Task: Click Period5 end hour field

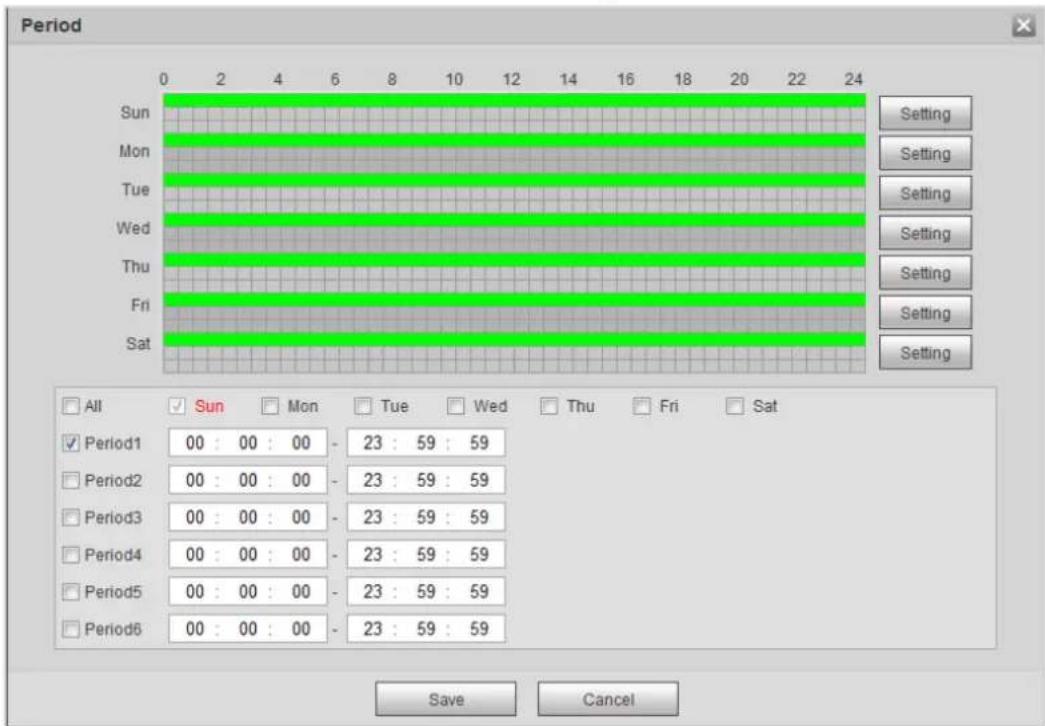Action: [x=373, y=592]
